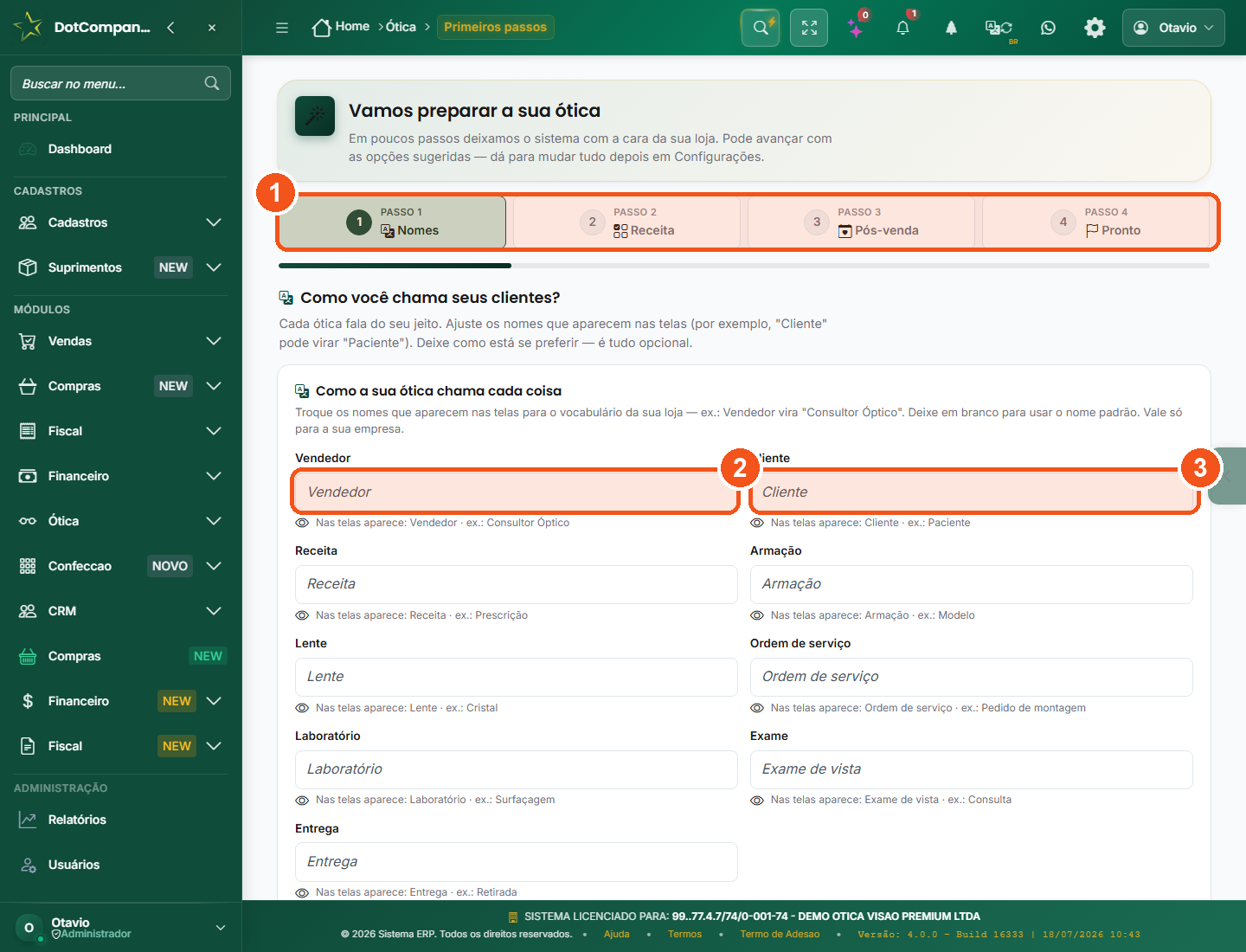Open the Termo de Adesao link
The height and width of the screenshot is (952, 1246).
(x=780, y=935)
